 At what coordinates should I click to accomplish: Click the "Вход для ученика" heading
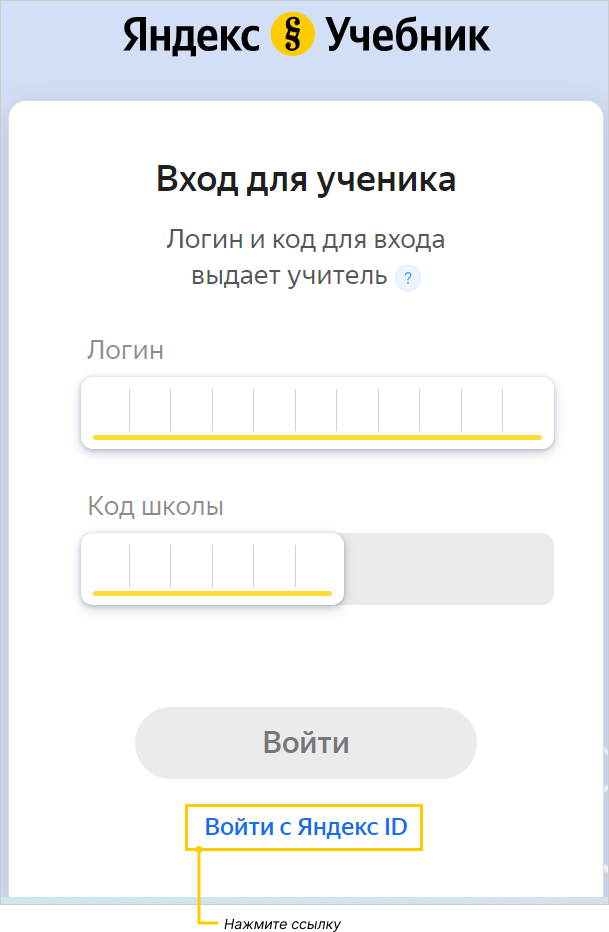(306, 180)
